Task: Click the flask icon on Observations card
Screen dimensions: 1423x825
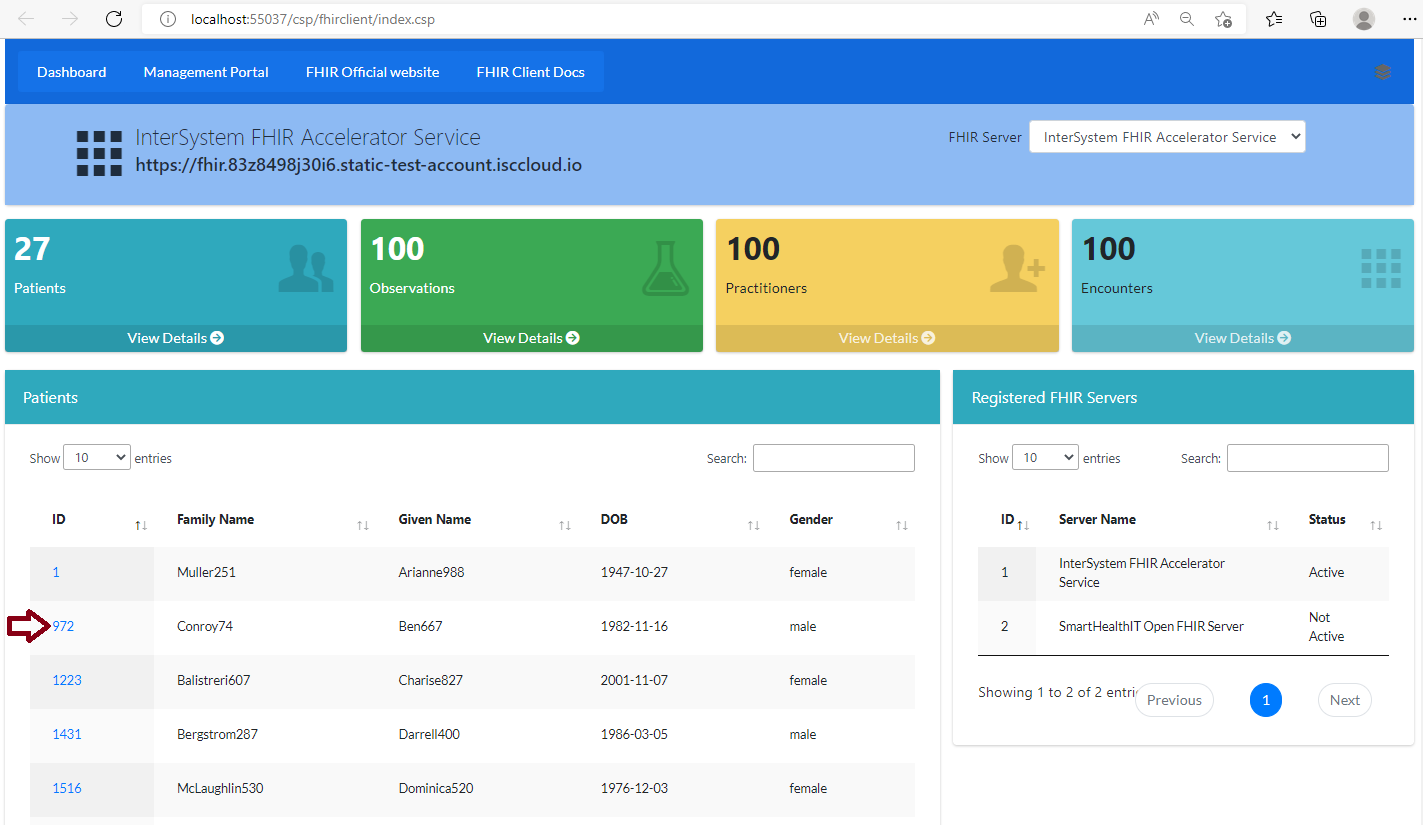Action: tap(666, 269)
